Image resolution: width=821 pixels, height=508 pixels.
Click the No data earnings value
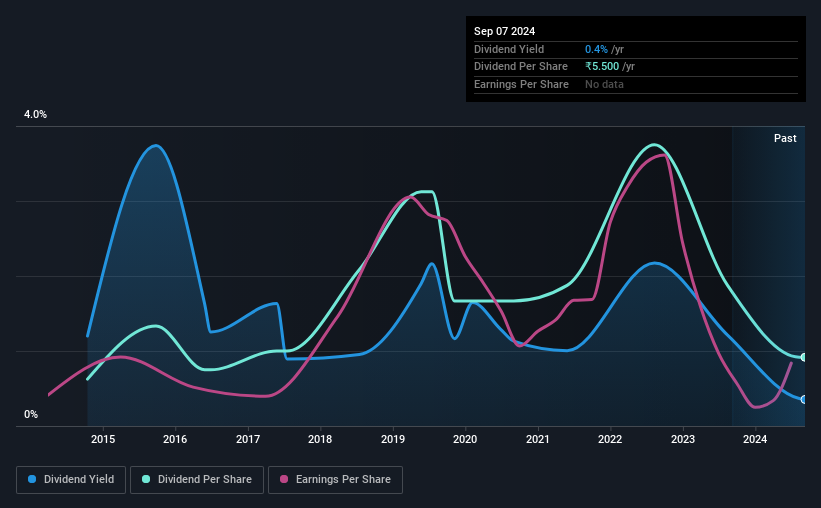604,84
